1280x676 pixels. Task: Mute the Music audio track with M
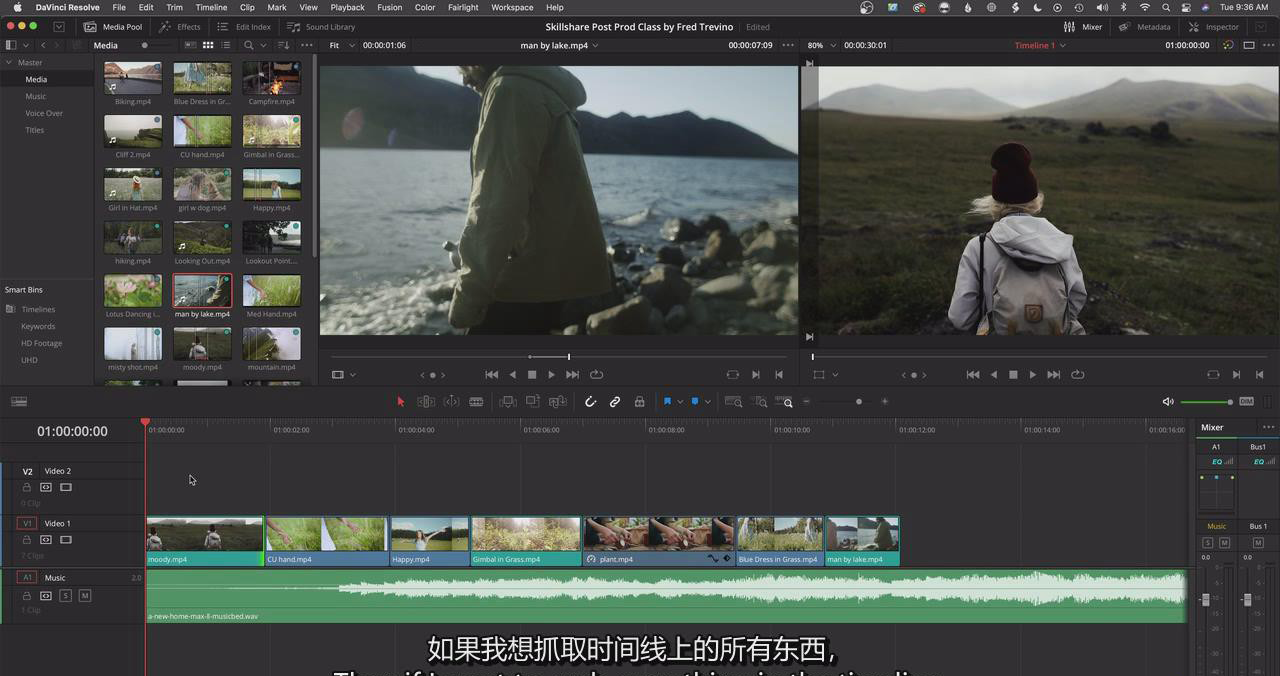pos(85,596)
